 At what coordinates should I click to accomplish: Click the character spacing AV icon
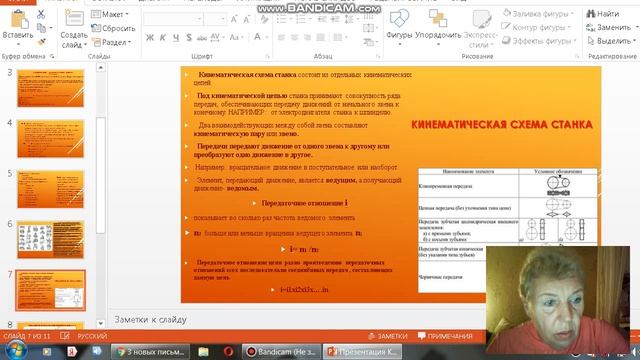pyautogui.click(x=216, y=38)
